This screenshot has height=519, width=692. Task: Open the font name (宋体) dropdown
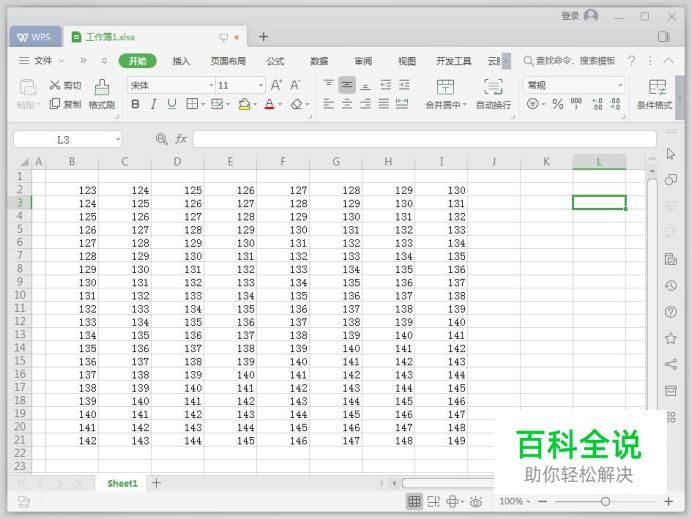[x=211, y=85]
